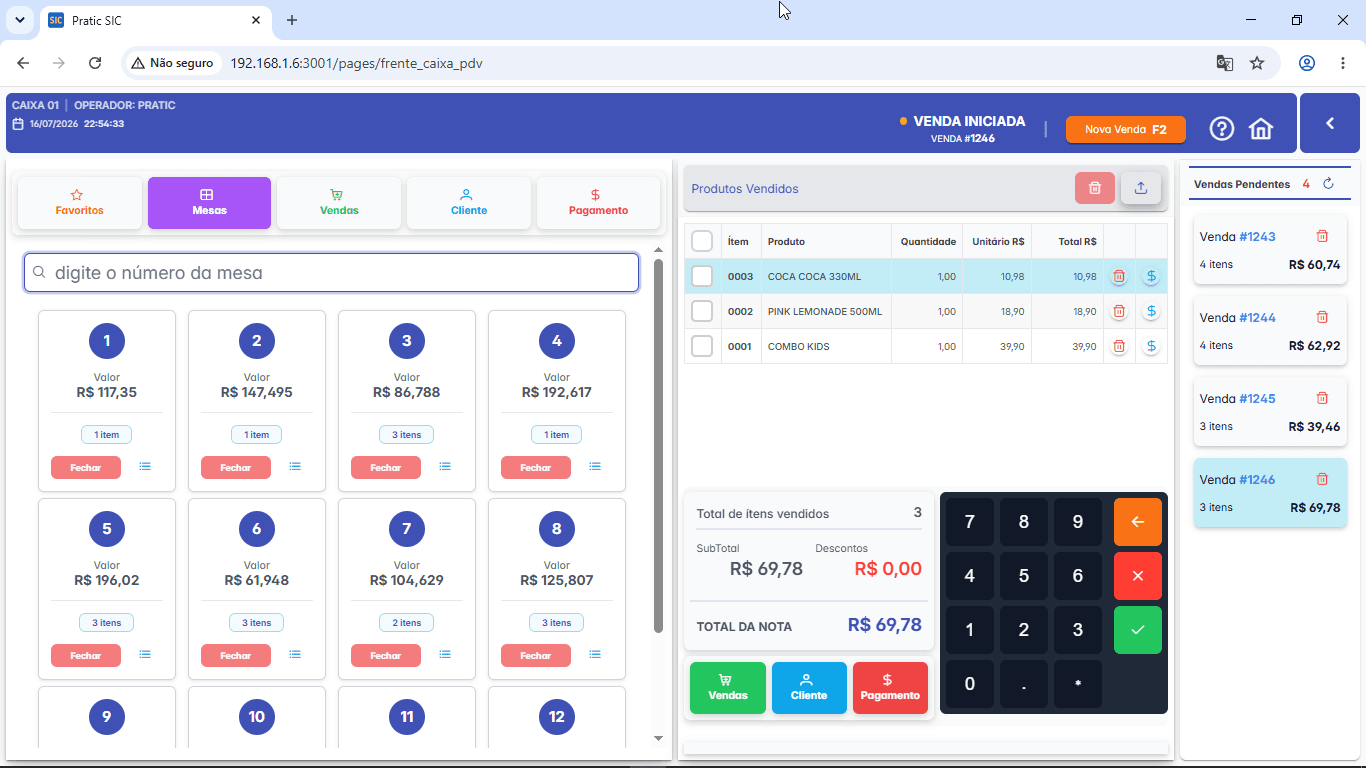Click Fechar on mesa 1
The height and width of the screenshot is (768, 1366).
click(86, 467)
